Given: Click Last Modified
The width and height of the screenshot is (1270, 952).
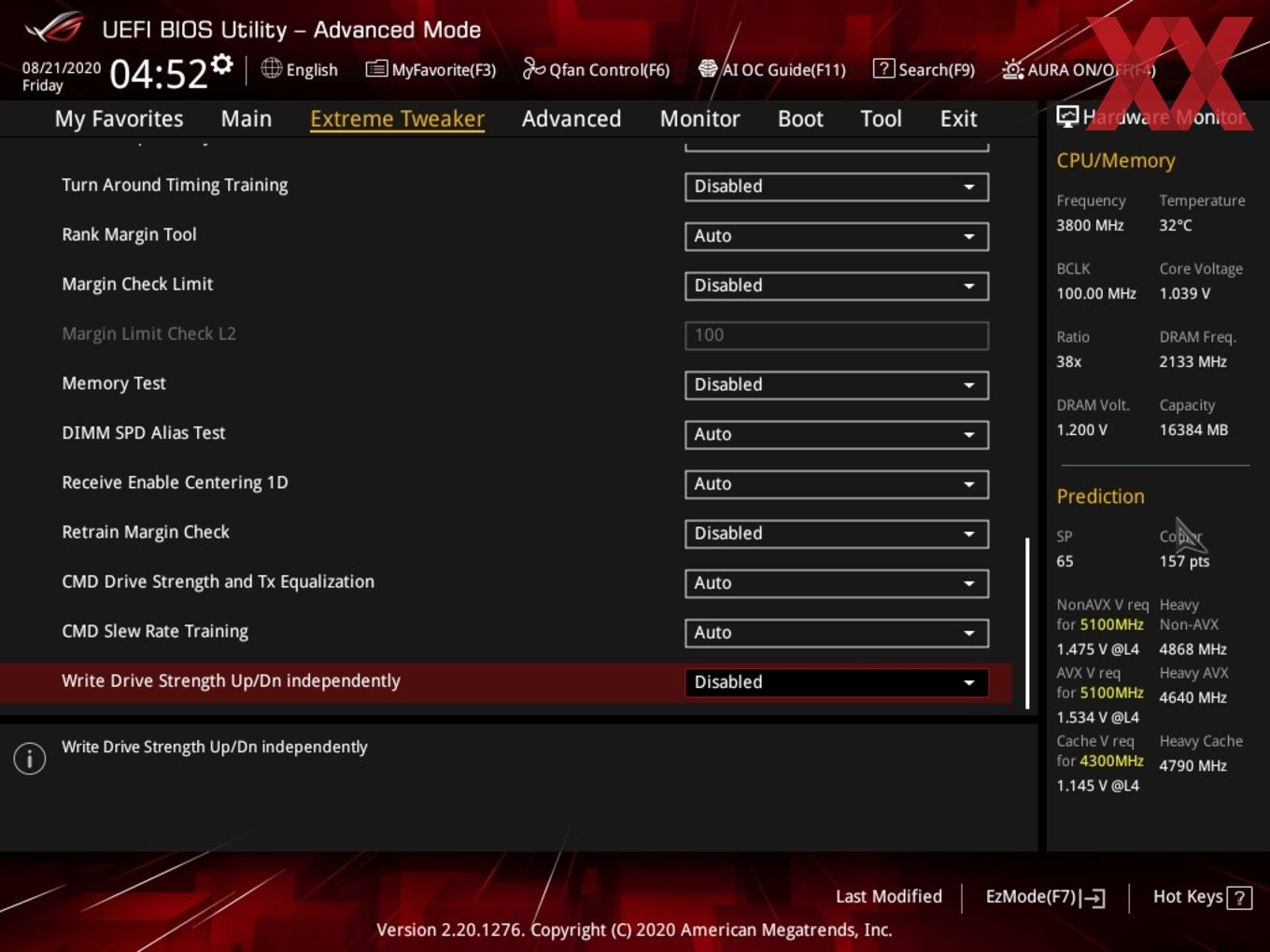Looking at the screenshot, I should (889, 897).
